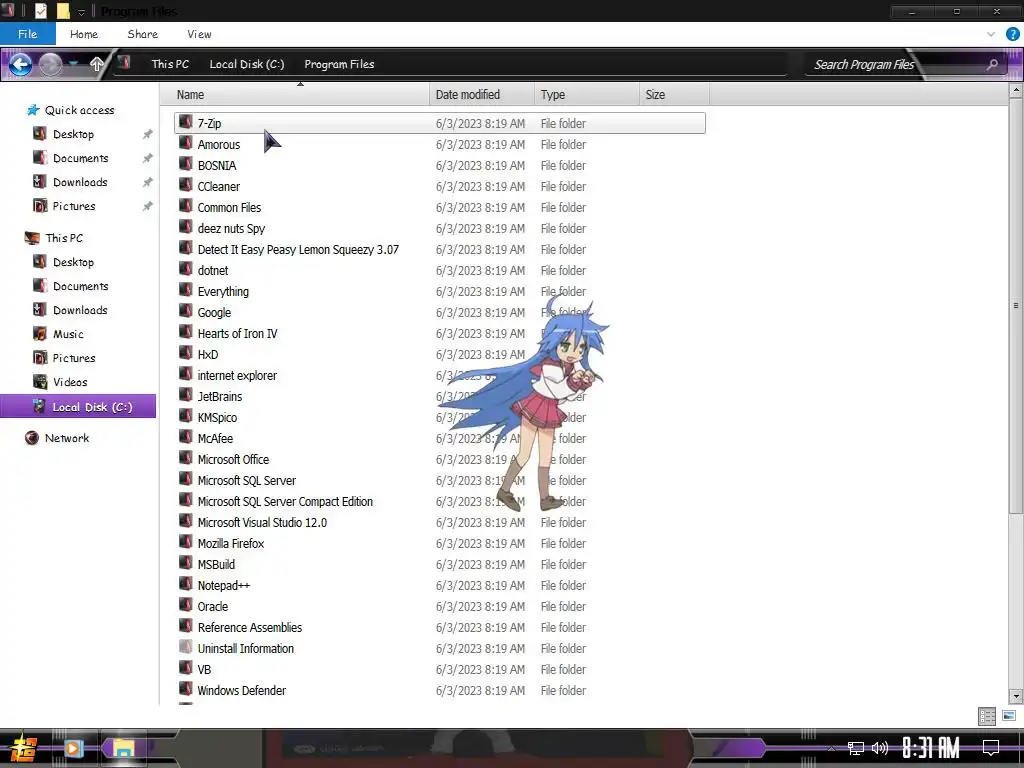
Task: Sort by the Name column header
Action: click(x=295, y=95)
